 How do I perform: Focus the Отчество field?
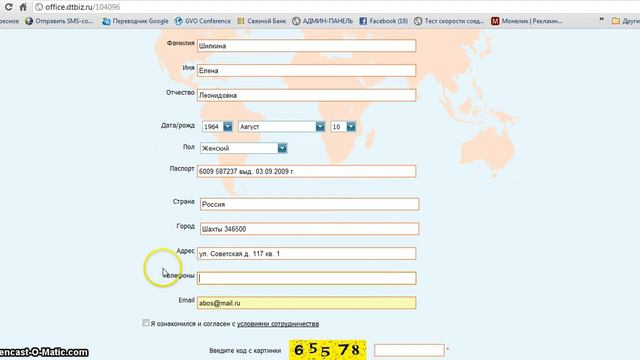(307, 95)
